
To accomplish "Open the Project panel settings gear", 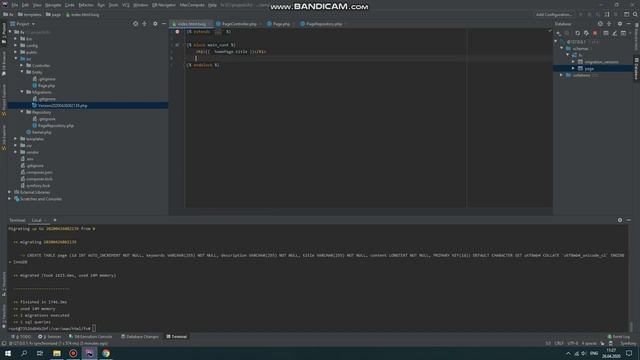I will pyautogui.click(x=155, y=24).
